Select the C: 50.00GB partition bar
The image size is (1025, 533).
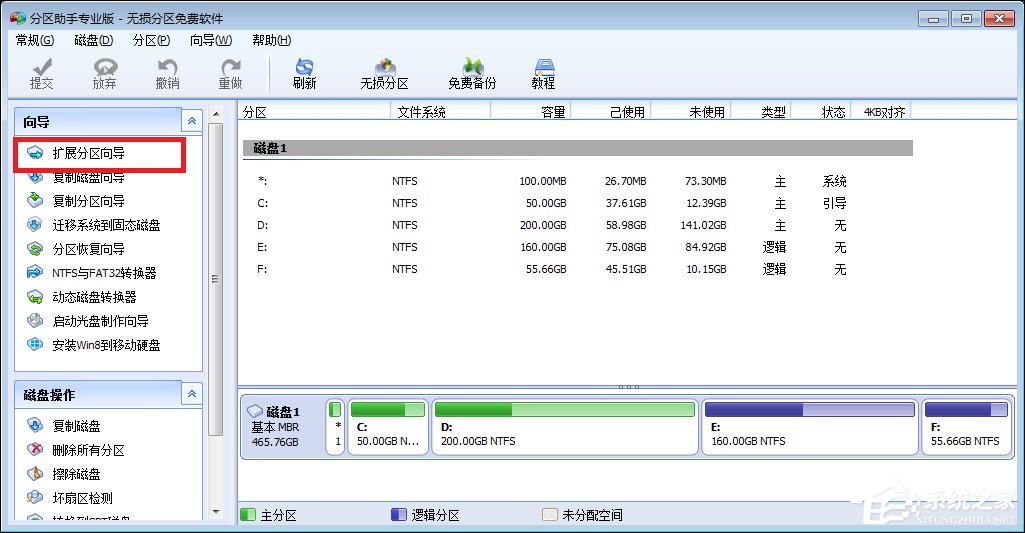pos(388,426)
